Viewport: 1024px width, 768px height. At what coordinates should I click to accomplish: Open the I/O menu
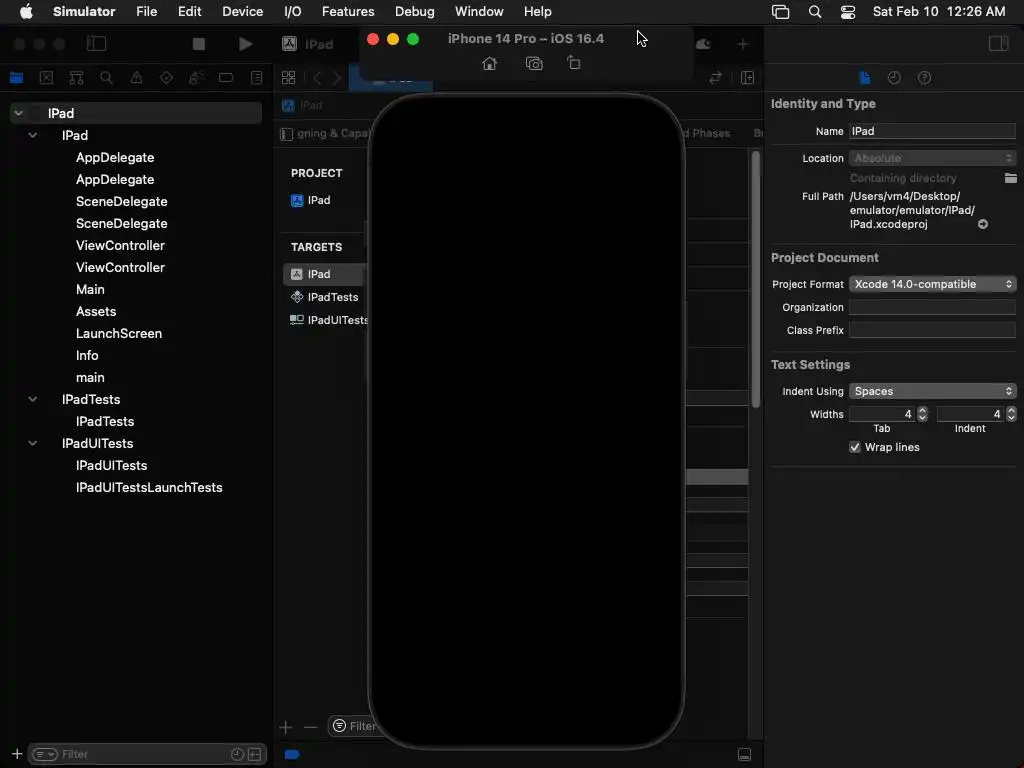(293, 11)
